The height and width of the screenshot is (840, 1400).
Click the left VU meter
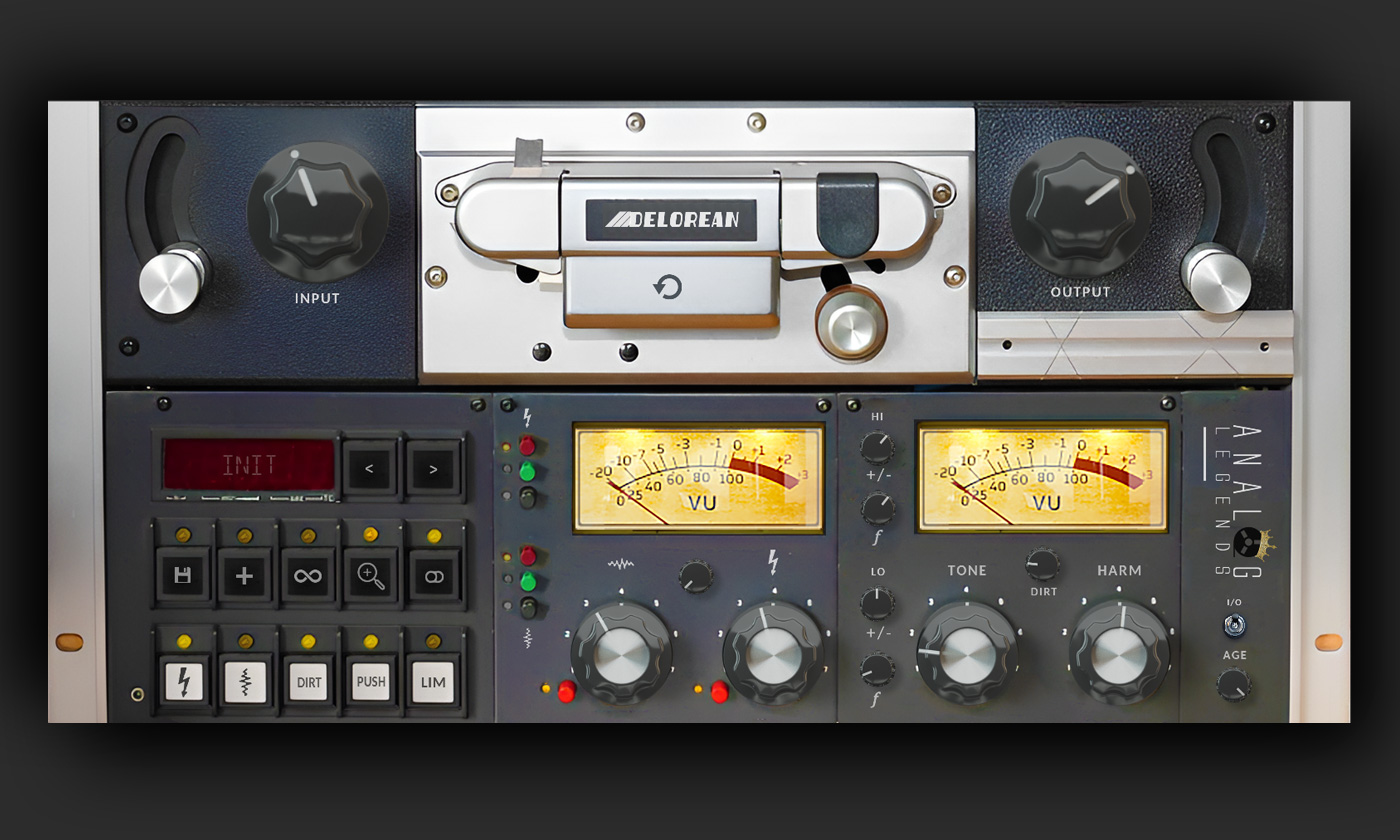[698, 476]
